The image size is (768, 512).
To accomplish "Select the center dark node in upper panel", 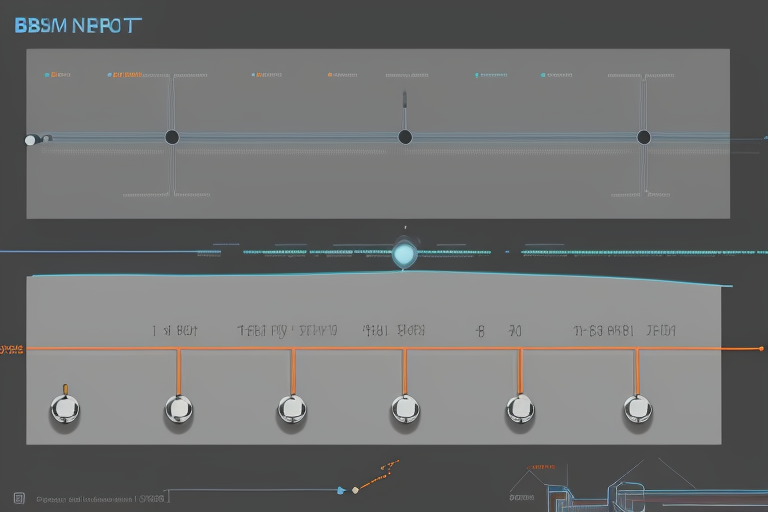I will (x=405, y=137).
